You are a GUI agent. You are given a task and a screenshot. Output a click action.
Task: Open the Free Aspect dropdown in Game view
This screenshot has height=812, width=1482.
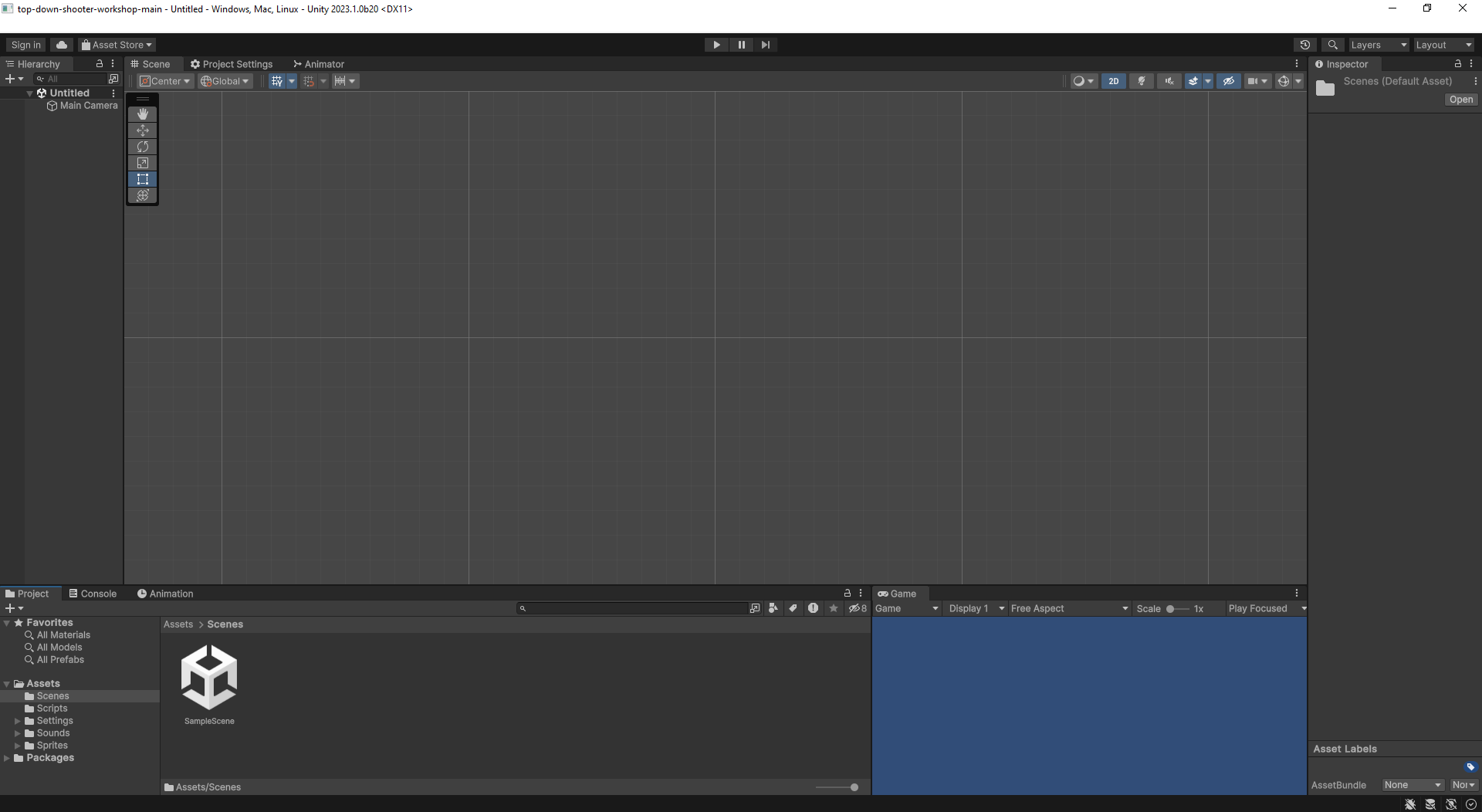point(1069,608)
